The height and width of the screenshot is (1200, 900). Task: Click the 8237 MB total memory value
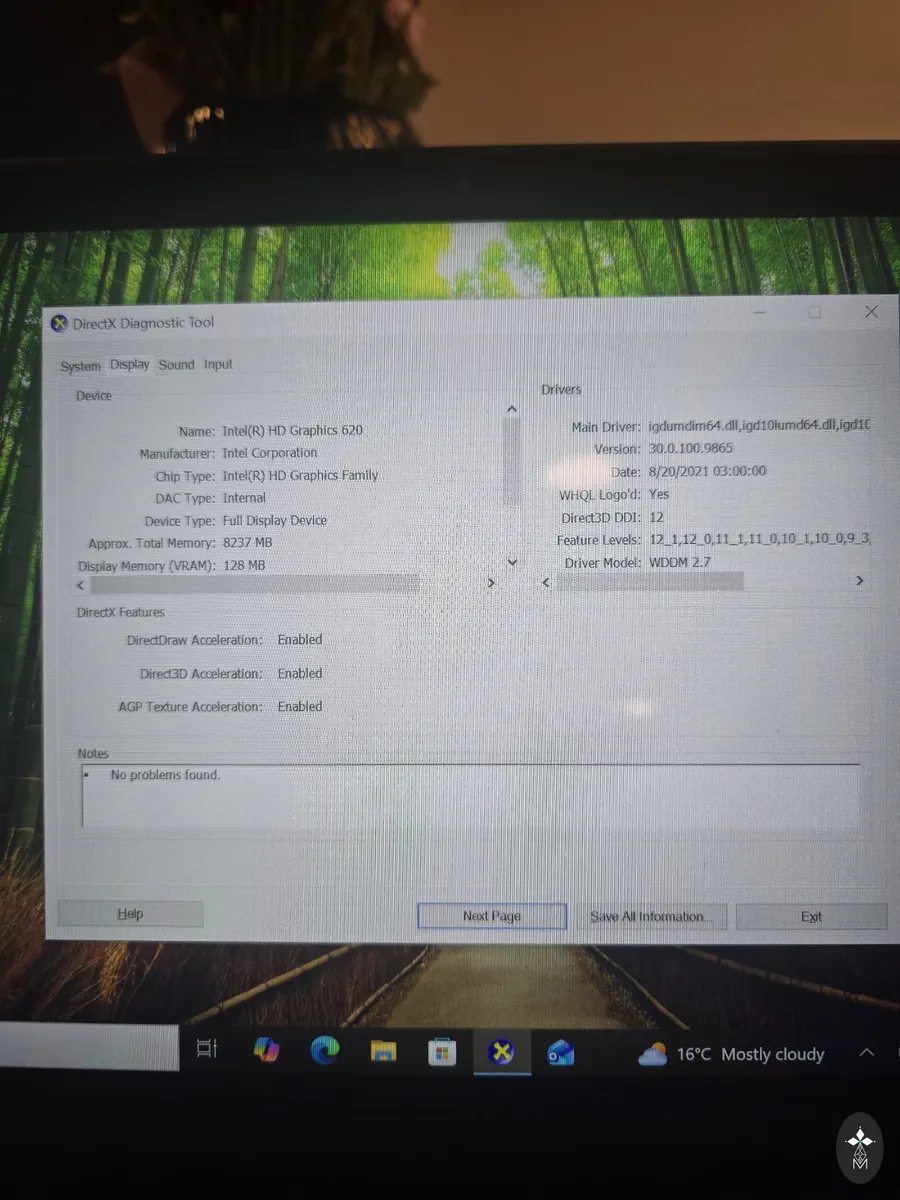[247, 543]
